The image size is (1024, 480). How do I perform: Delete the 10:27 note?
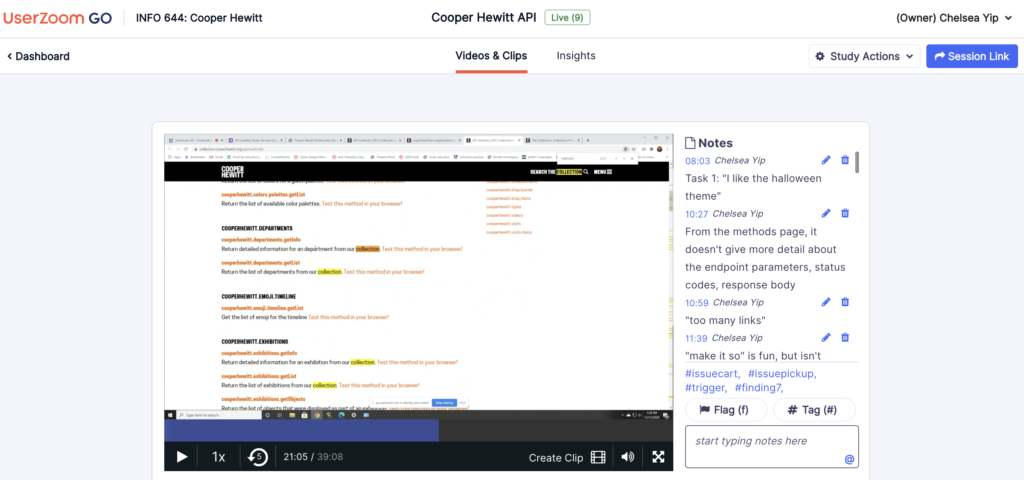tap(845, 214)
